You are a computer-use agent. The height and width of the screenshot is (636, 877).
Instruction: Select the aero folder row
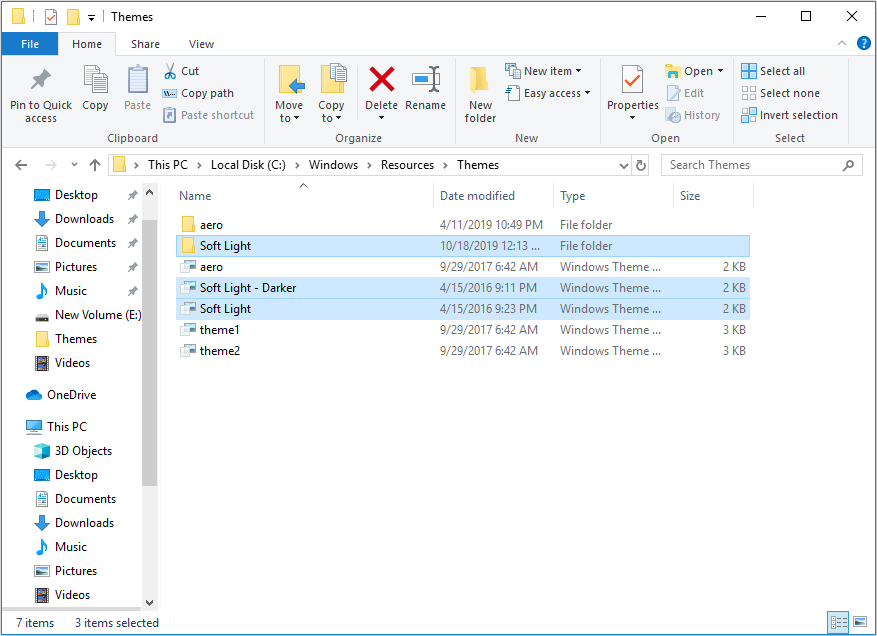[463, 225]
